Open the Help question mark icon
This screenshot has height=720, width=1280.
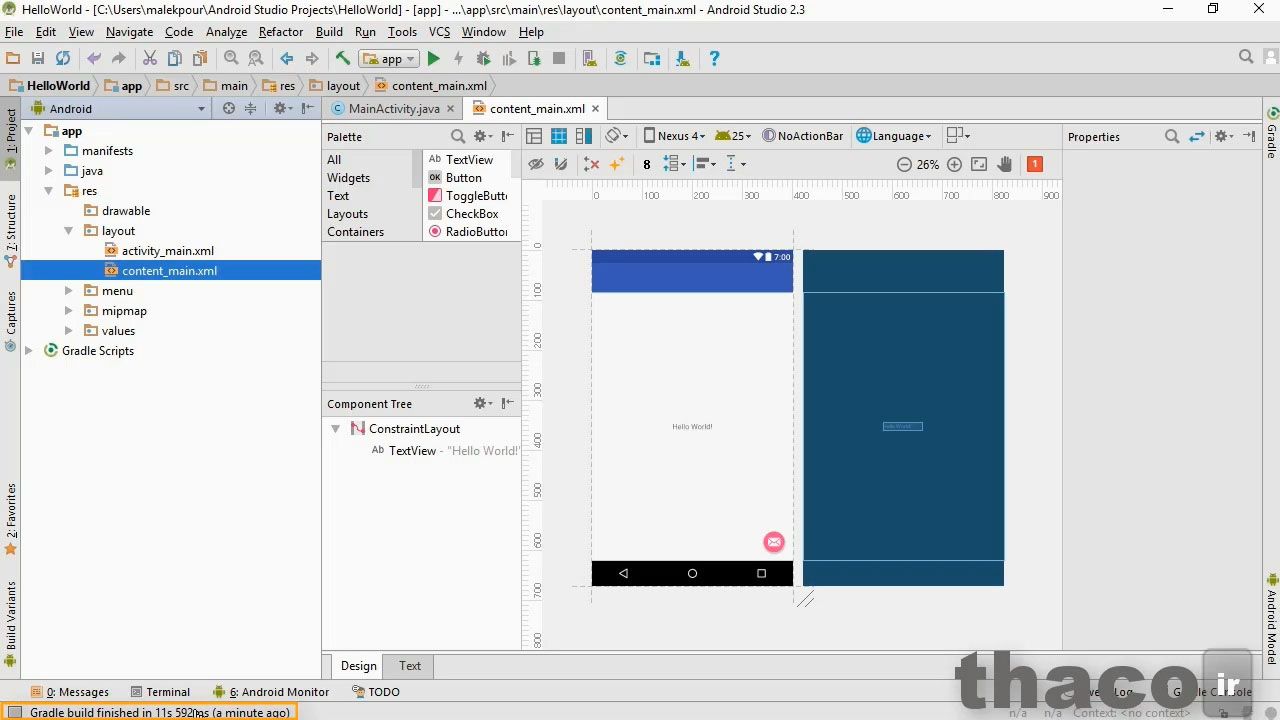714,59
